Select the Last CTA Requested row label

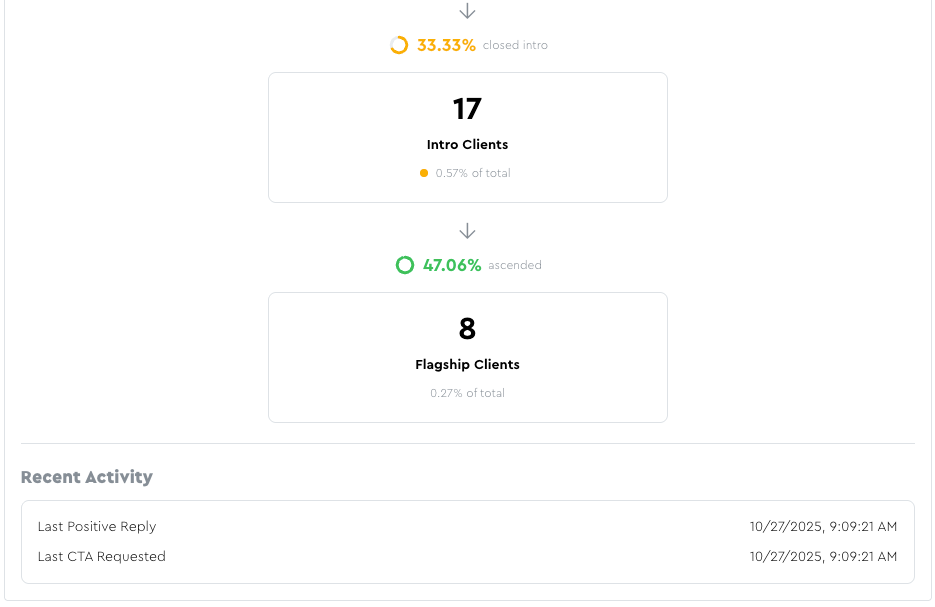102,556
